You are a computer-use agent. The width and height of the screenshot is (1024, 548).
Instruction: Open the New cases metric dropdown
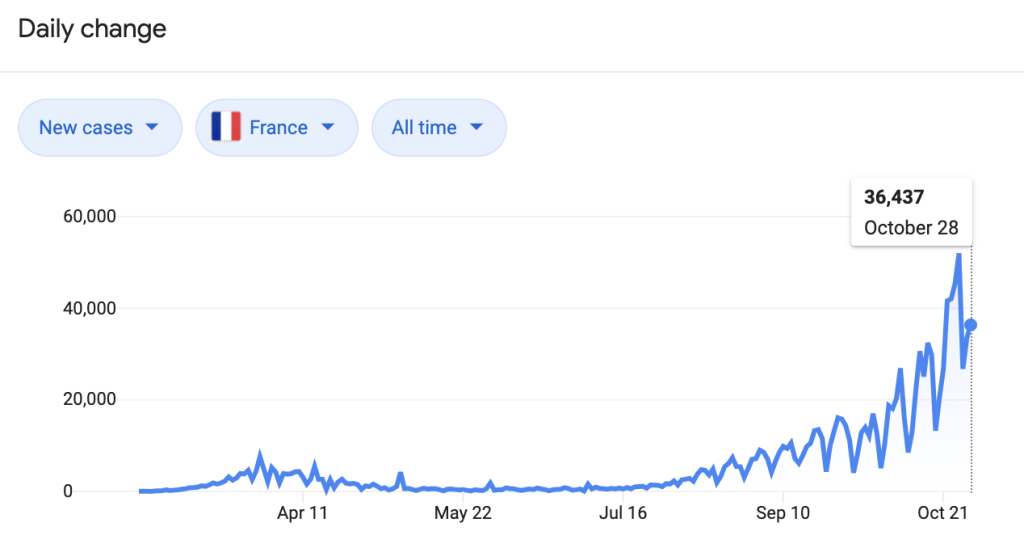click(98, 128)
